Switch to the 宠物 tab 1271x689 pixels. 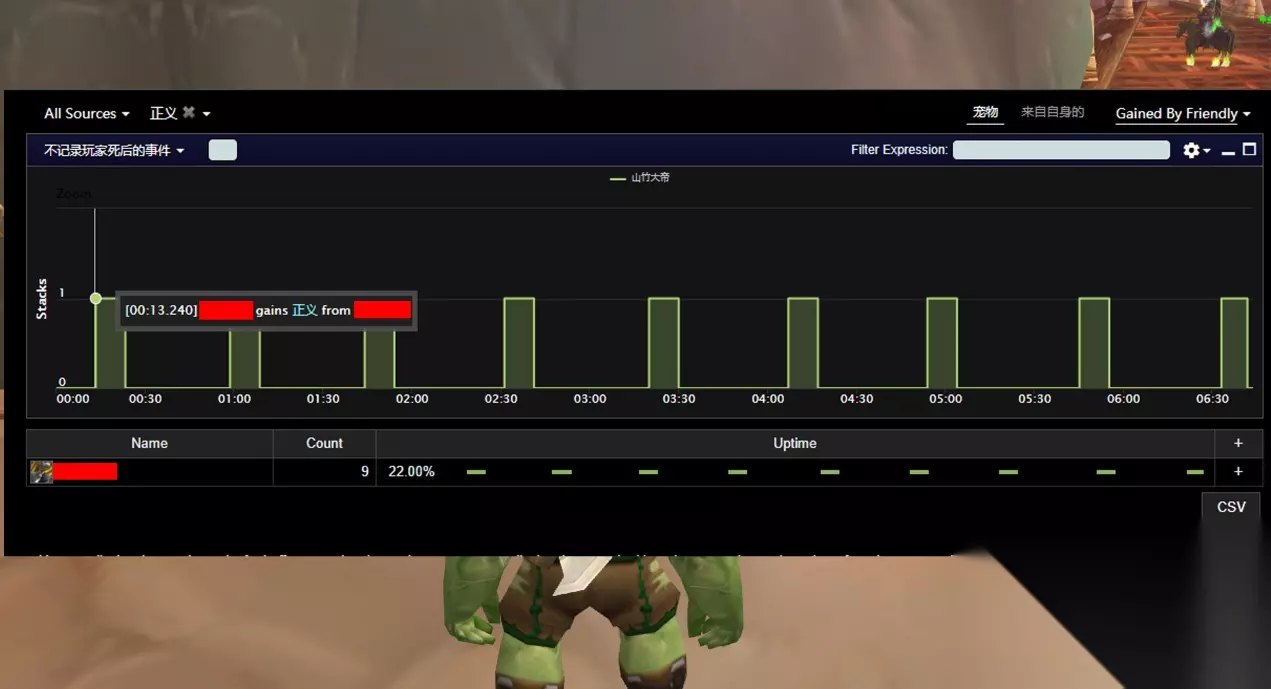tap(985, 113)
